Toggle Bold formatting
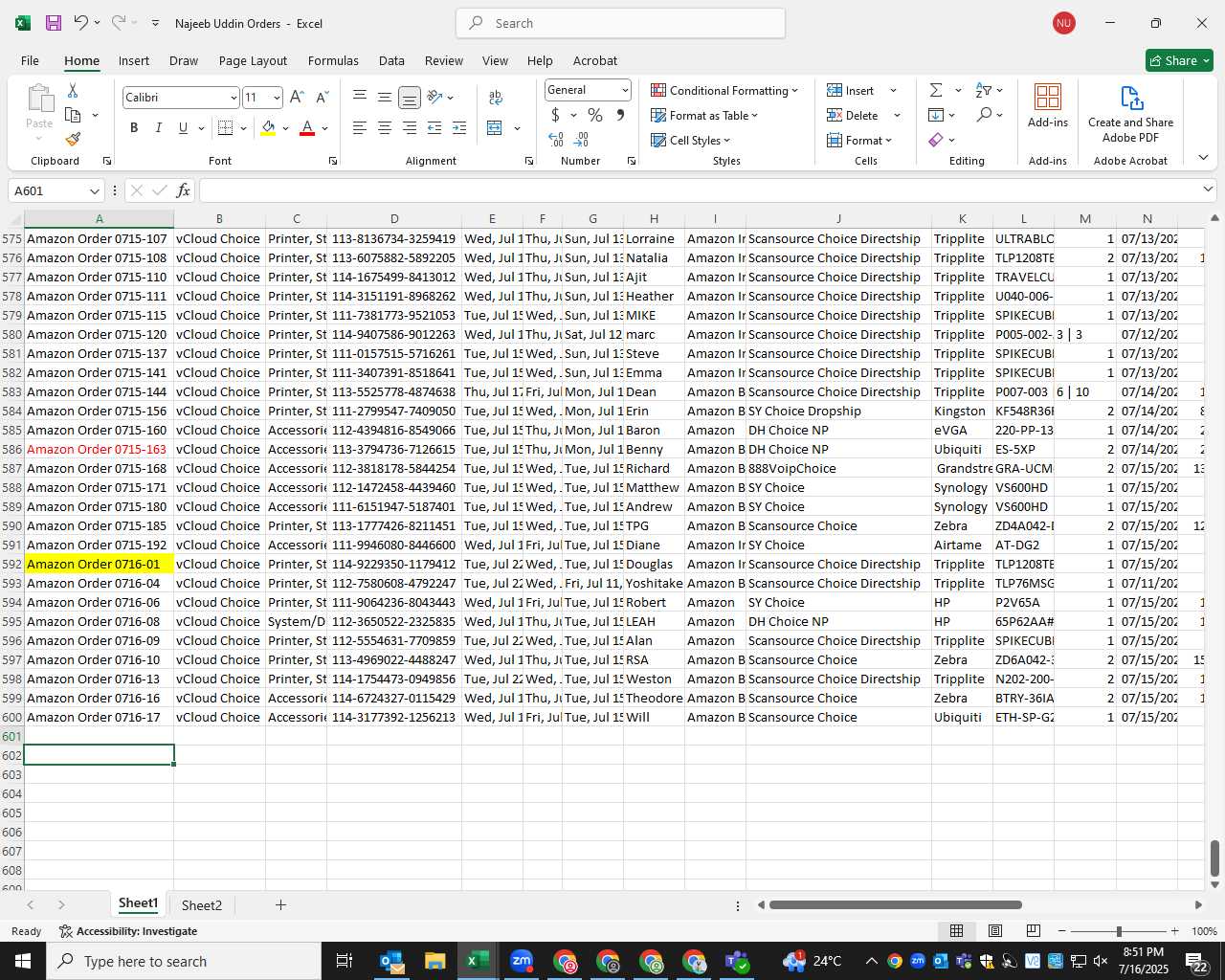 [134, 127]
